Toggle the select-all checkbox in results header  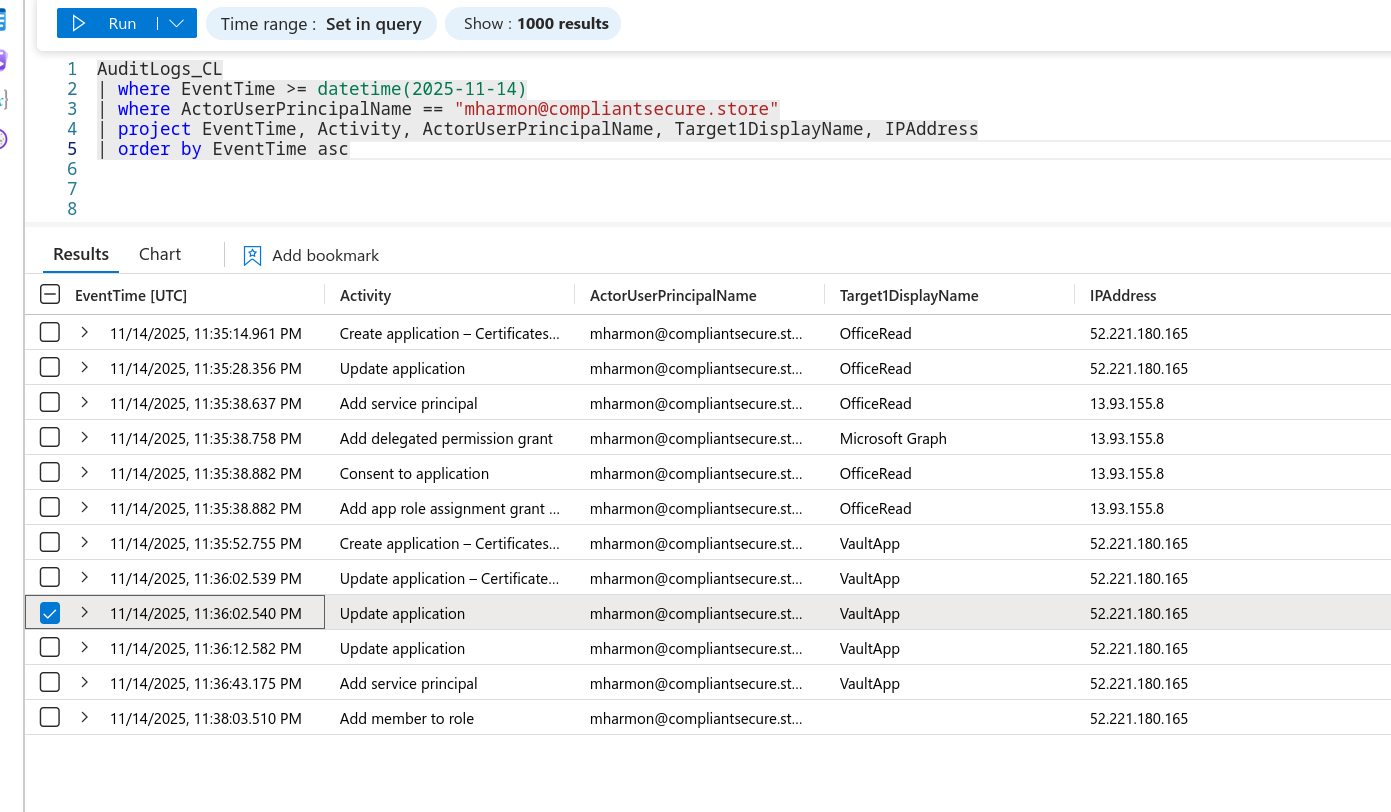(x=49, y=294)
